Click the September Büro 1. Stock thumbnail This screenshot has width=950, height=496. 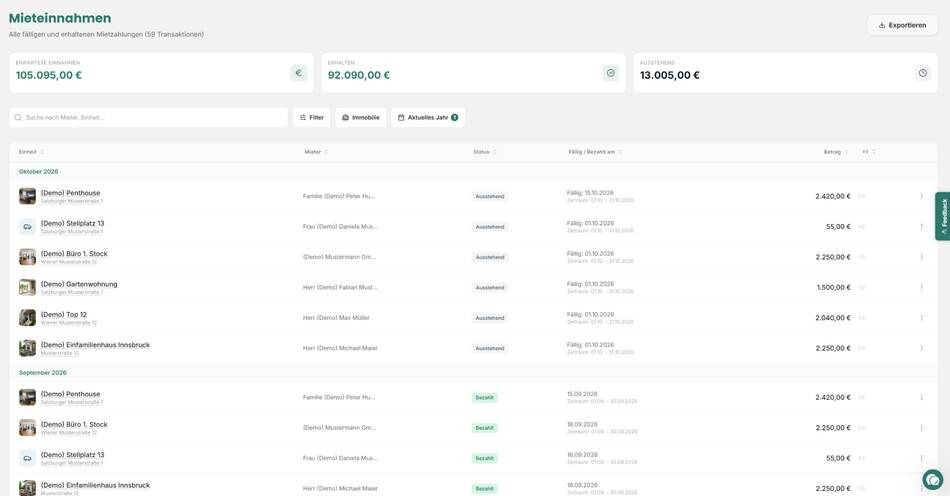[x=27, y=428]
